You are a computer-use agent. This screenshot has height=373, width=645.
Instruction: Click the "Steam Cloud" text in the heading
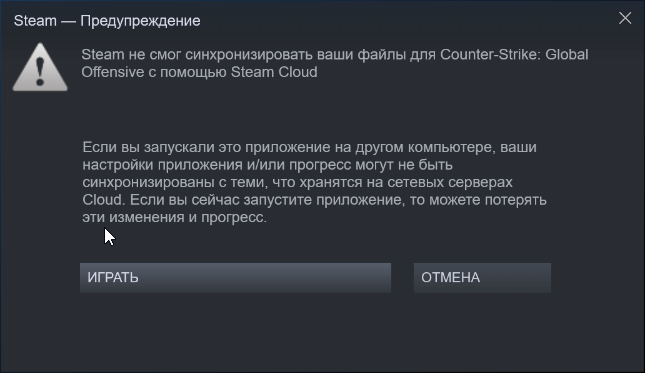click(x=274, y=72)
